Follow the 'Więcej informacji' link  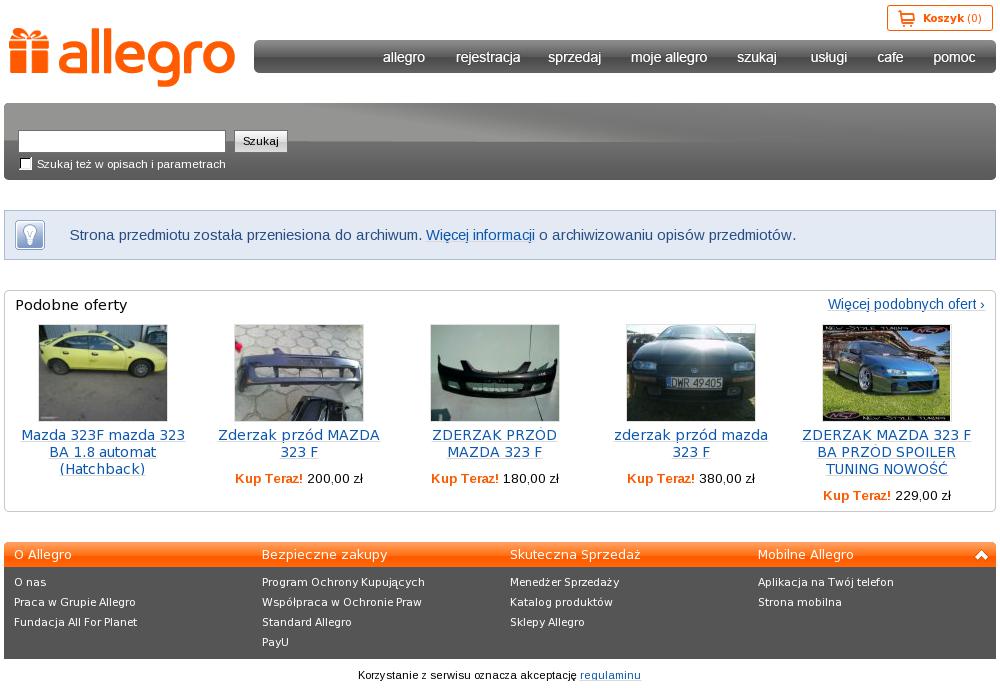click(x=480, y=235)
